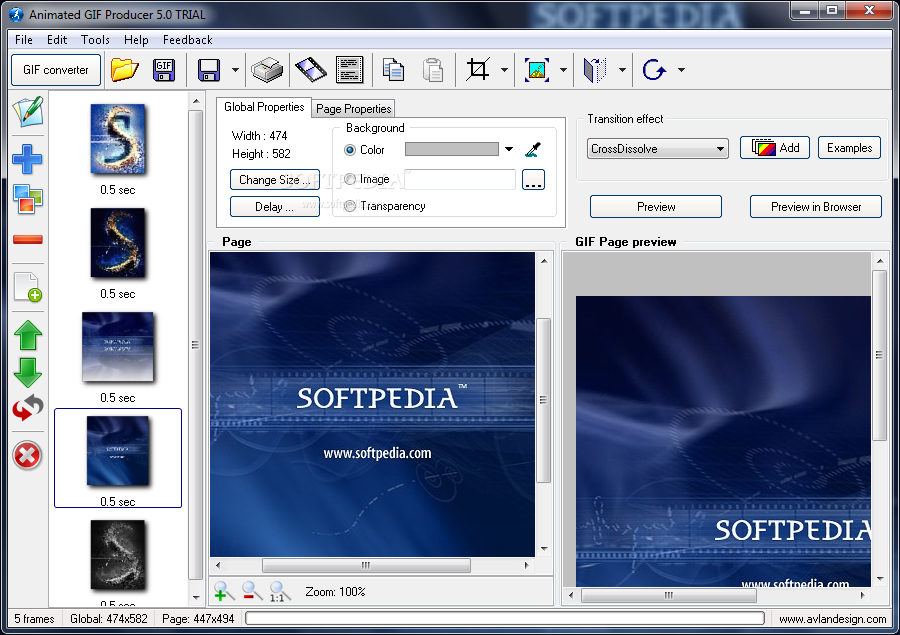Click the Preview in Browser button

pyautogui.click(x=816, y=207)
